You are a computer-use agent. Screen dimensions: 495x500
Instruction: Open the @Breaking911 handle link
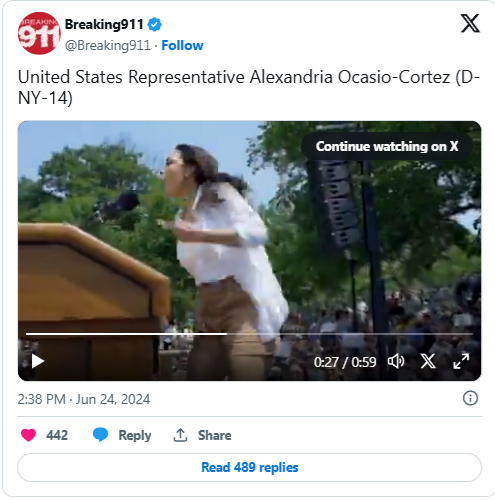pos(108,45)
